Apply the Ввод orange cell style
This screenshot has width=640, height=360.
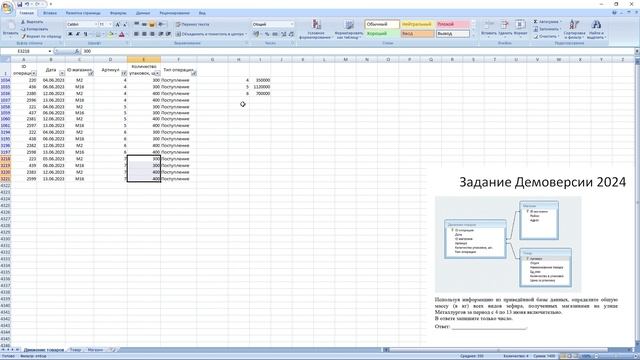pos(417,34)
